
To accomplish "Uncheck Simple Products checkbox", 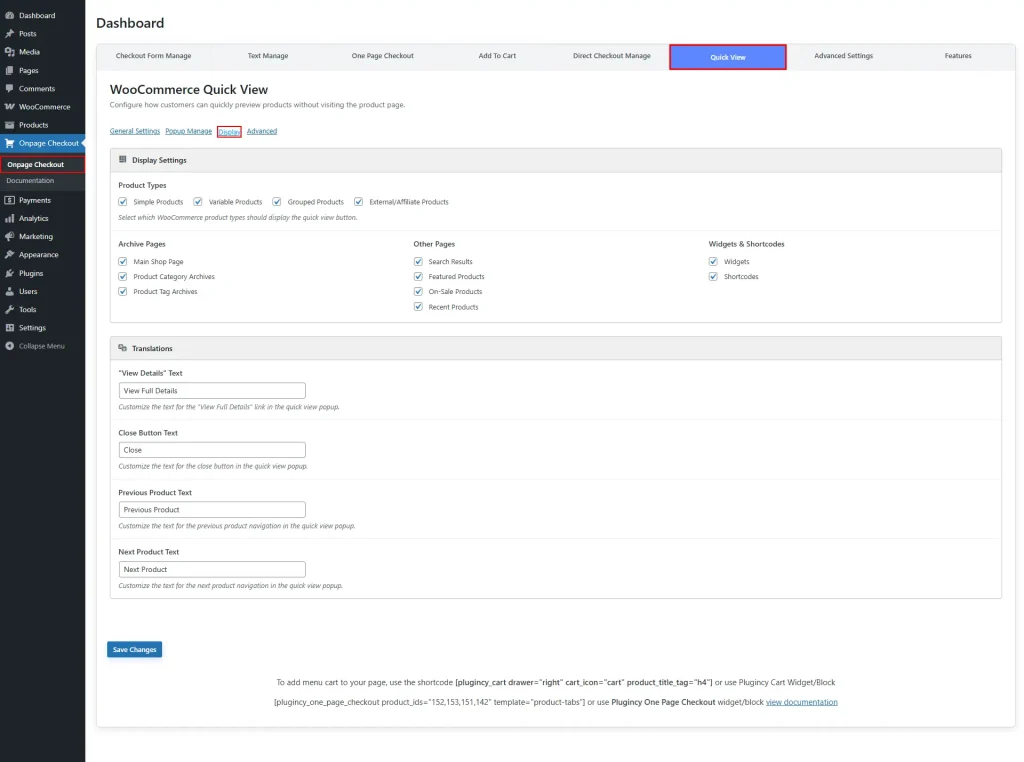I will [x=123, y=202].
